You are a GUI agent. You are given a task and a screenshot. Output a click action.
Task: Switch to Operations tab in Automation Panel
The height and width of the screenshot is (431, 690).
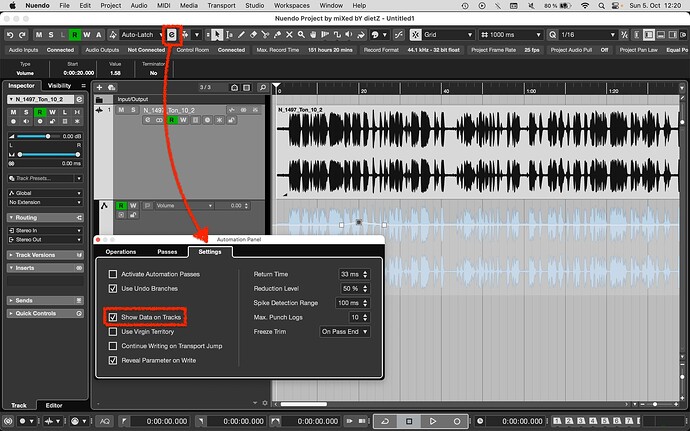click(x=121, y=252)
